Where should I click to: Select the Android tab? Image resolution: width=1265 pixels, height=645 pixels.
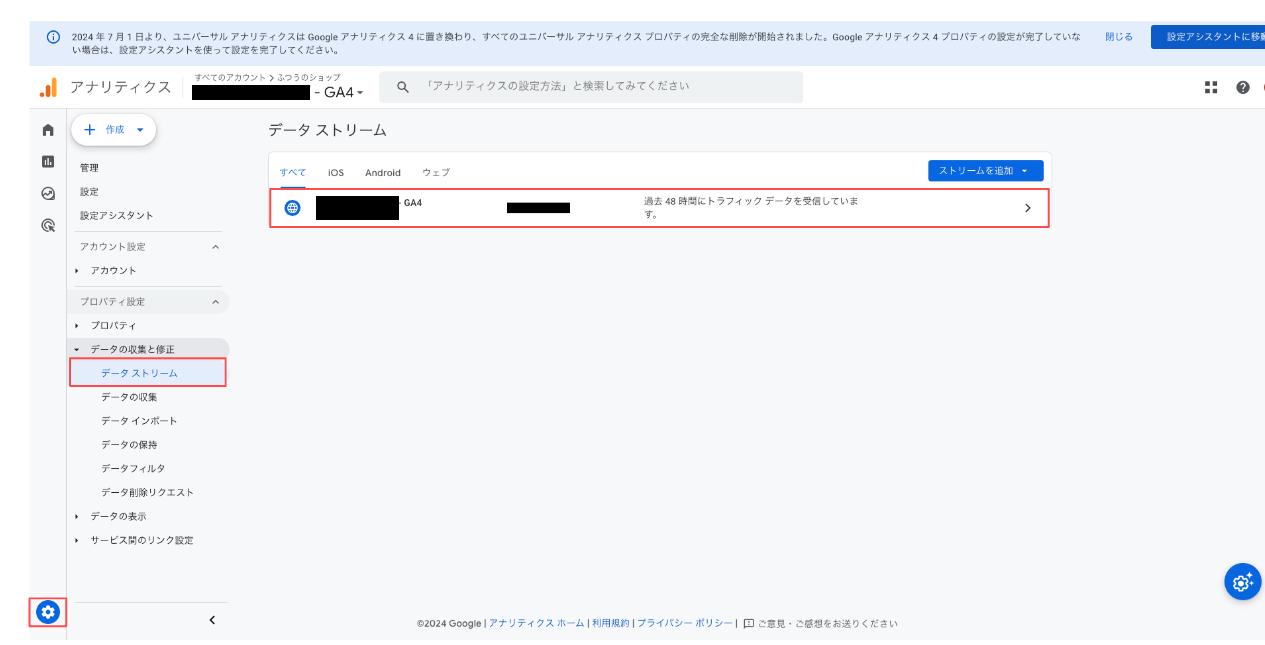pyautogui.click(x=383, y=173)
